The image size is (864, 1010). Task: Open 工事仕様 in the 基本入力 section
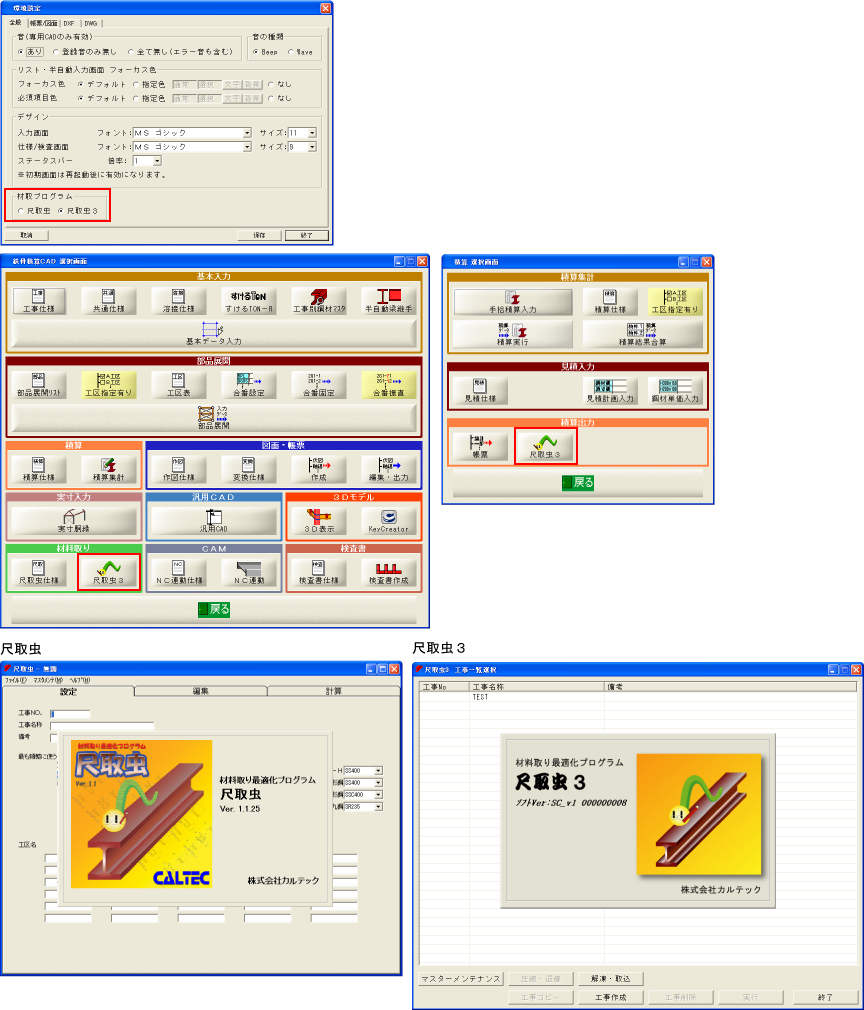(39, 301)
